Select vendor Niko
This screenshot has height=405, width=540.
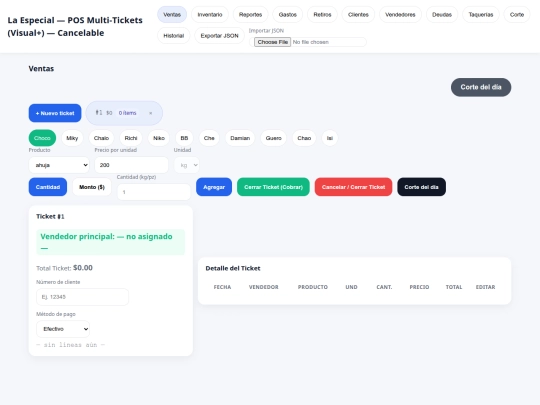[159, 138]
